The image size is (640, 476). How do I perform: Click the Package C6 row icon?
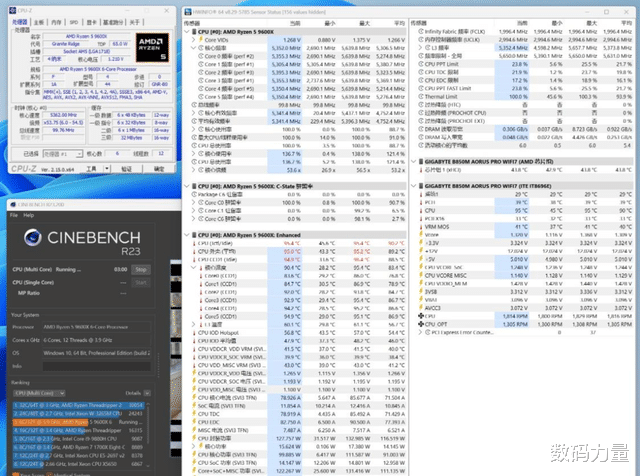click(194, 194)
